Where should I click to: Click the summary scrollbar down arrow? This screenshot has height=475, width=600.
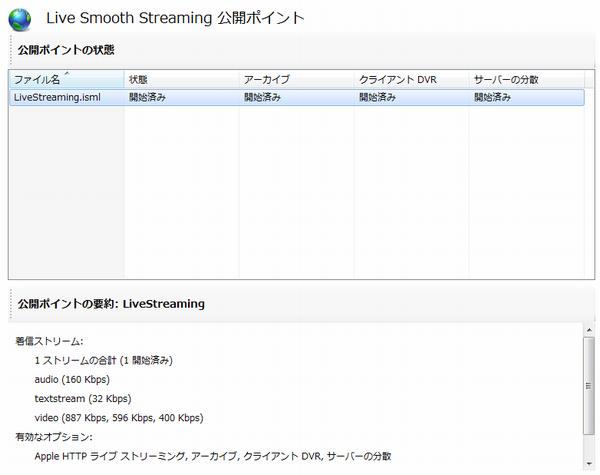click(x=589, y=464)
